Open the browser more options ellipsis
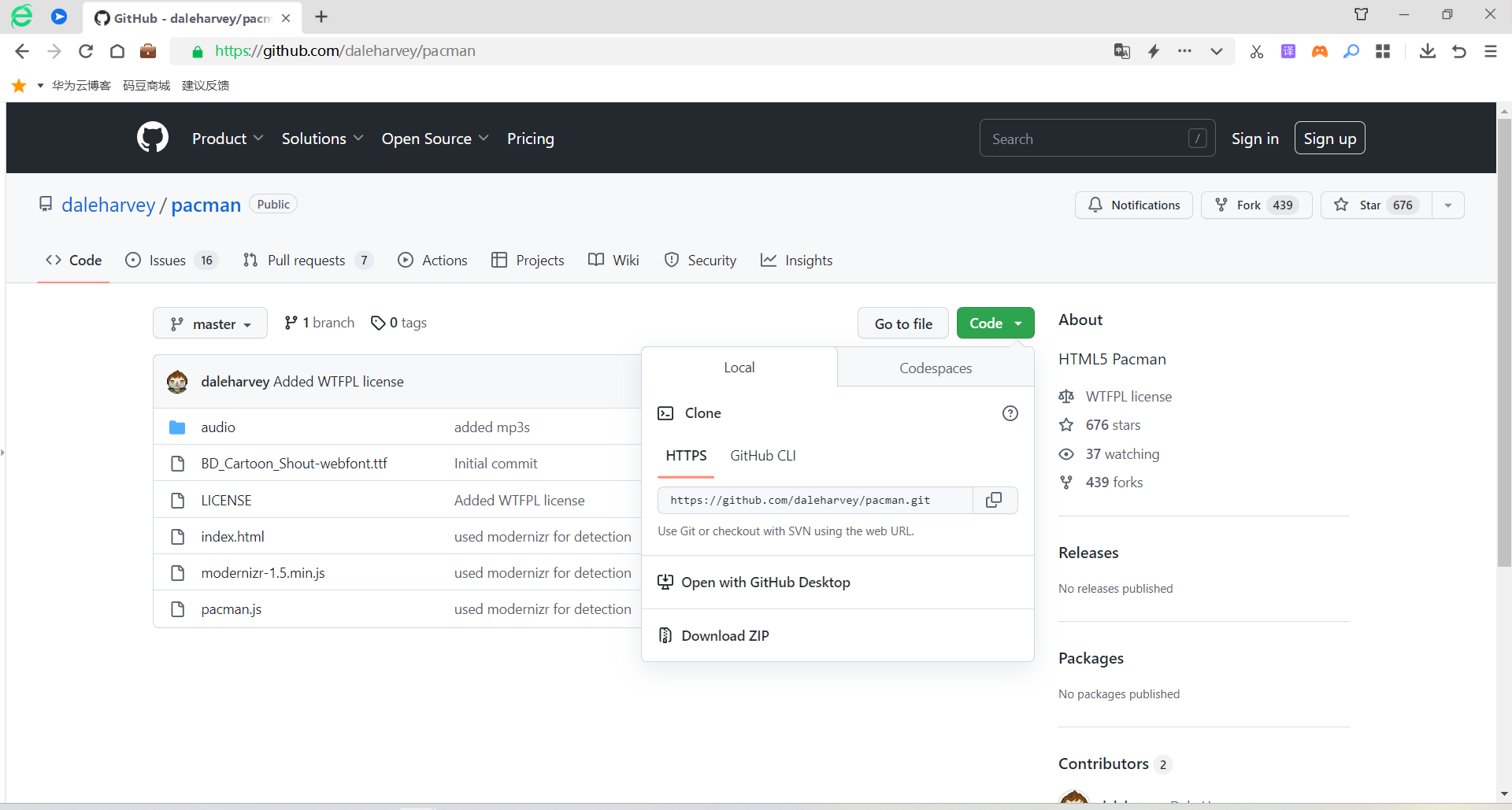This screenshot has height=810, width=1512. point(1184,51)
